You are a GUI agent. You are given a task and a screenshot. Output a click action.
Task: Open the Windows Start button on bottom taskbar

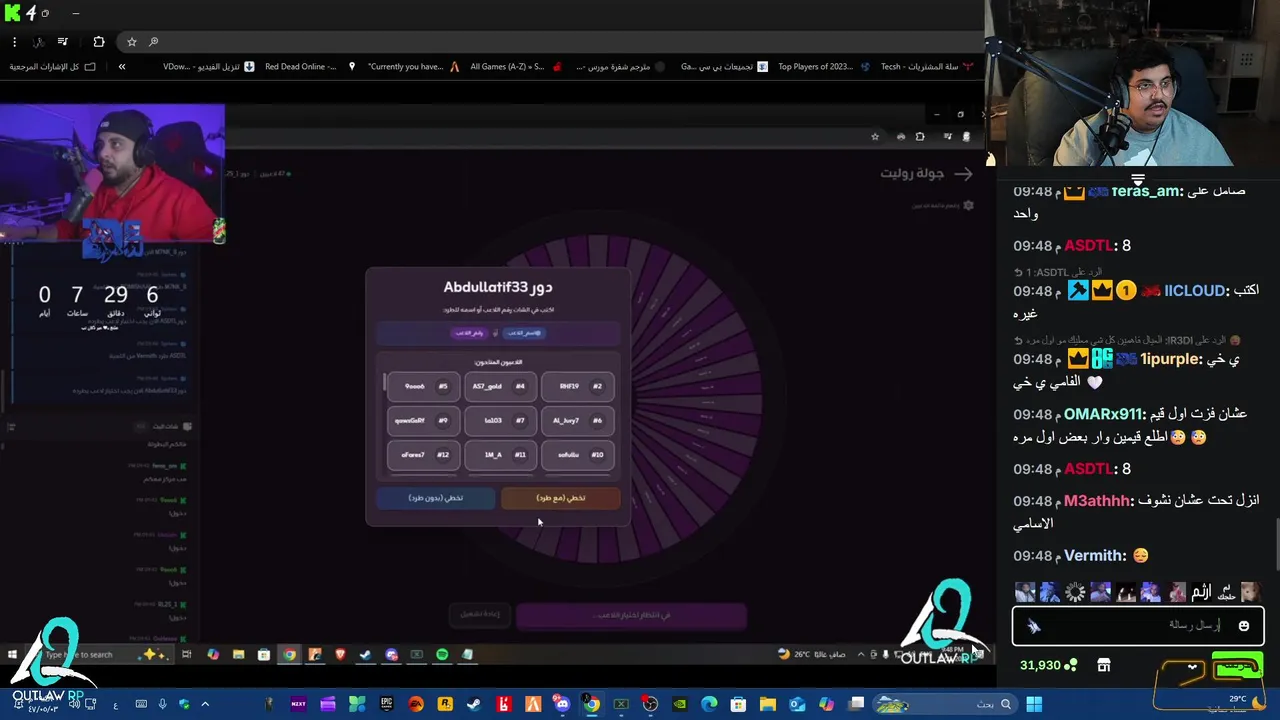pyautogui.click(x=1034, y=704)
